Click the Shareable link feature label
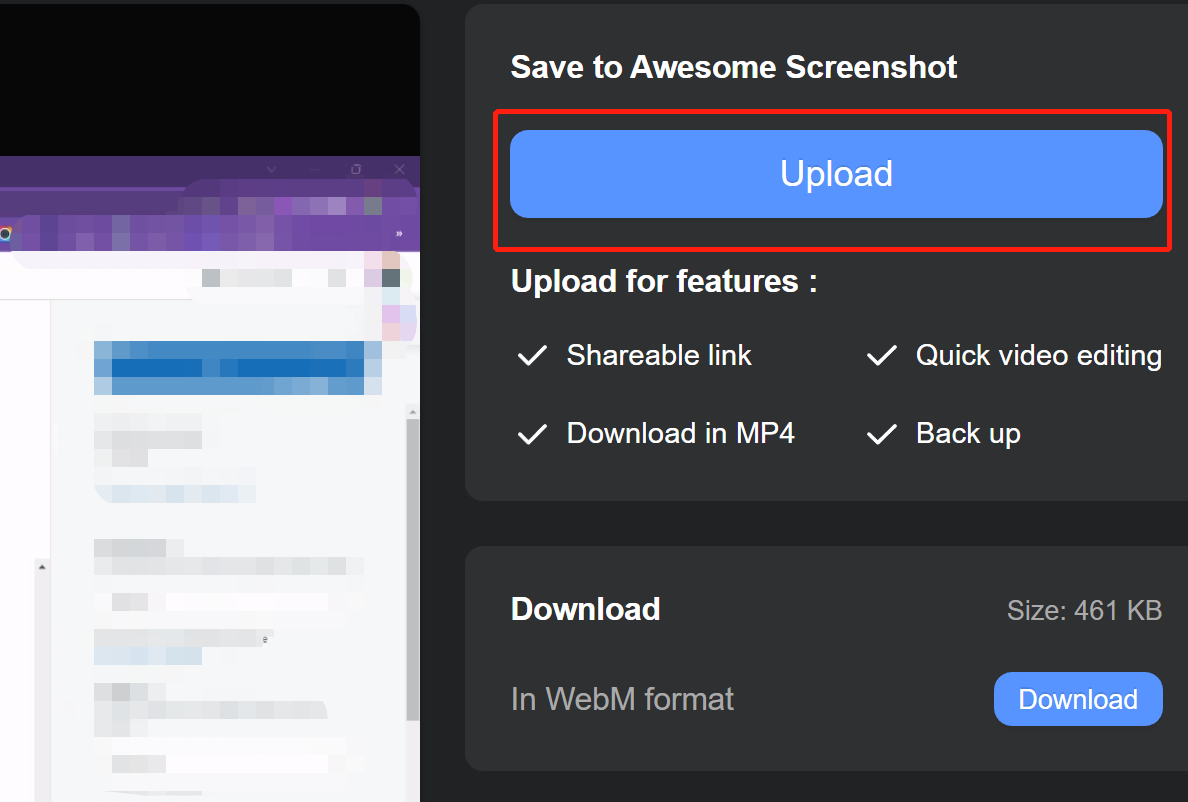 pyautogui.click(x=659, y=355)
